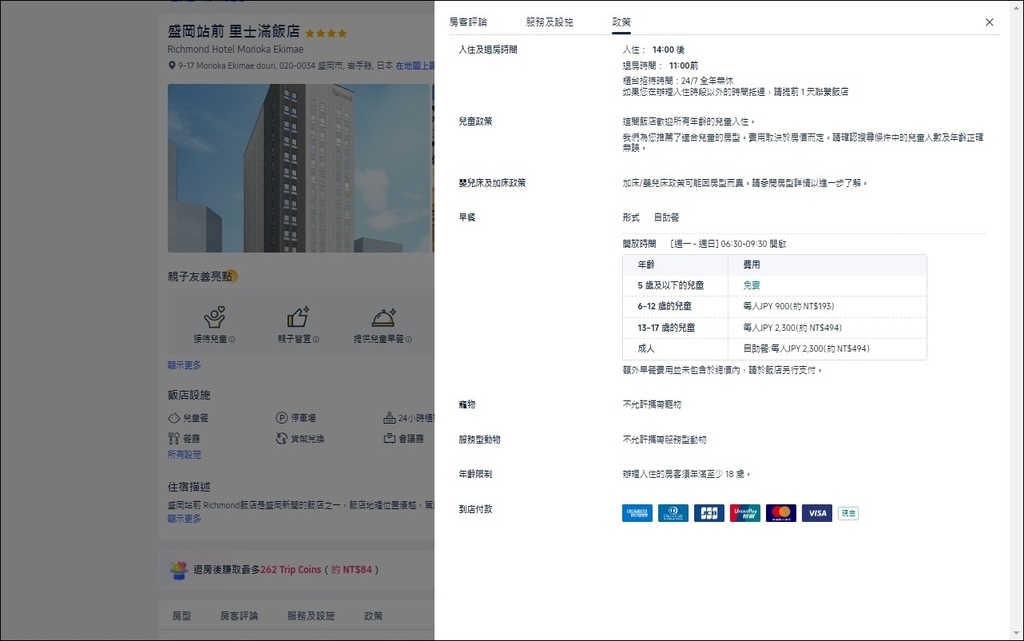
Task: Click the Richmond Hotel Morioka Ekimae title
Action: 235,49
